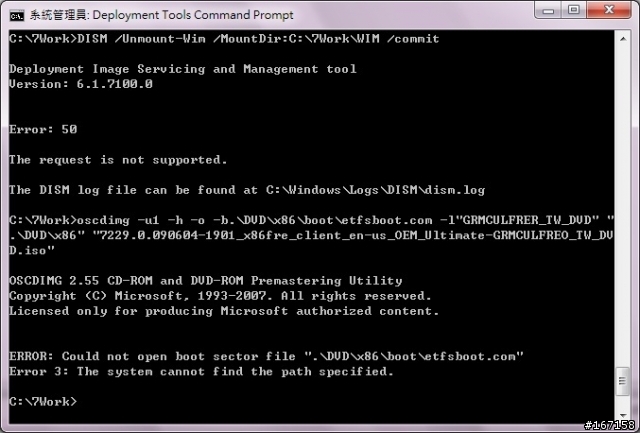Click the "The request is not supported." line
This screenshot has width=640, height=433.
118,160
